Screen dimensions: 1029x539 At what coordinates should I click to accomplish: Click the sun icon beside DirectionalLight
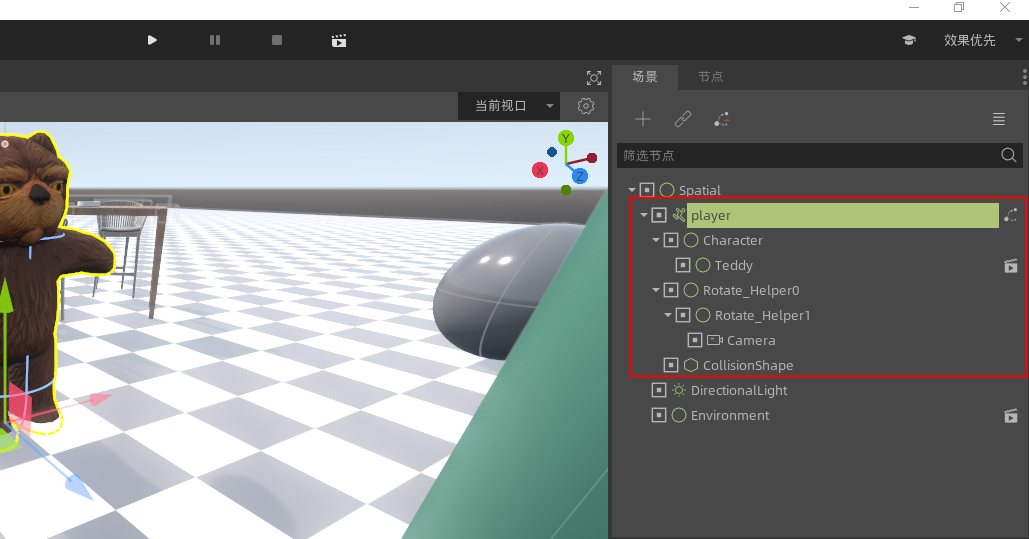(679, 390)
